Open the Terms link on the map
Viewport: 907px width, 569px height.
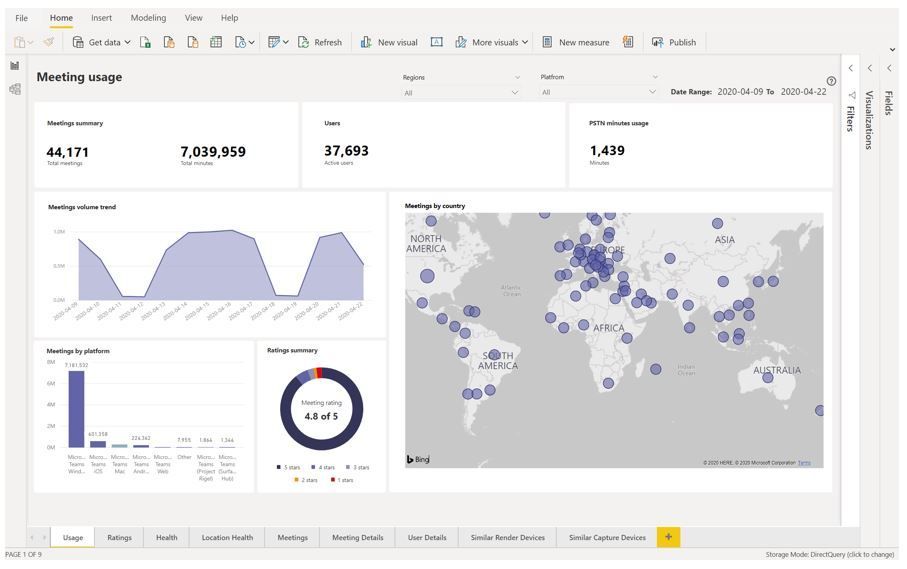click(804, 463)
